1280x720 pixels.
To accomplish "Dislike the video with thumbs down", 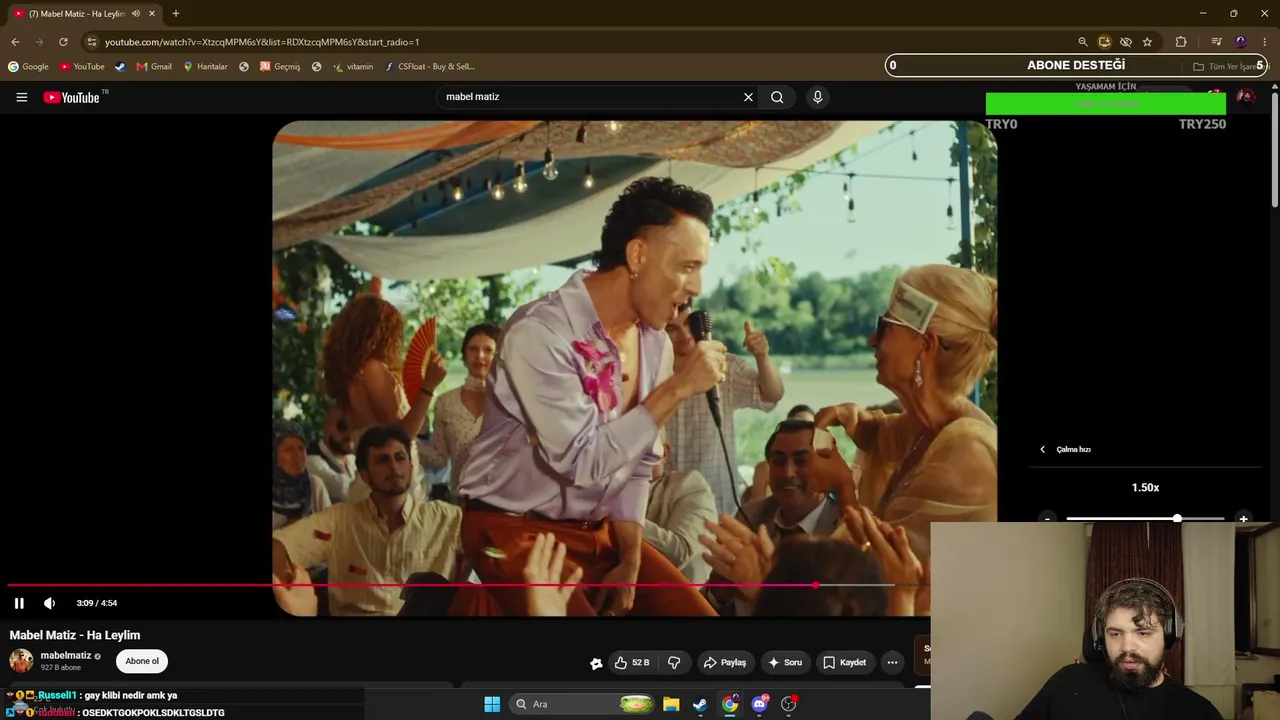I will click(674, 662).
